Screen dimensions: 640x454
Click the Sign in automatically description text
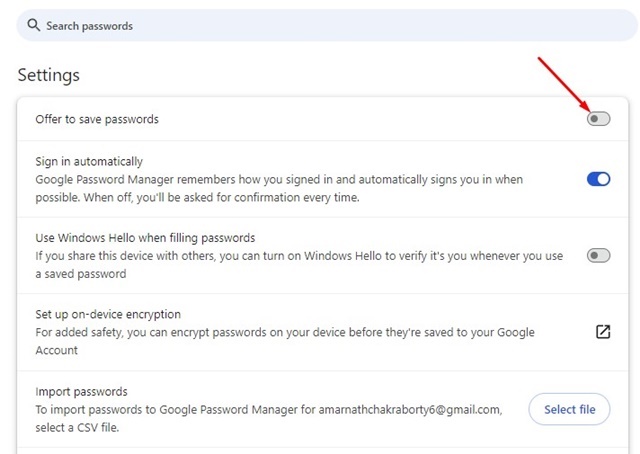(x=280, y=188)
